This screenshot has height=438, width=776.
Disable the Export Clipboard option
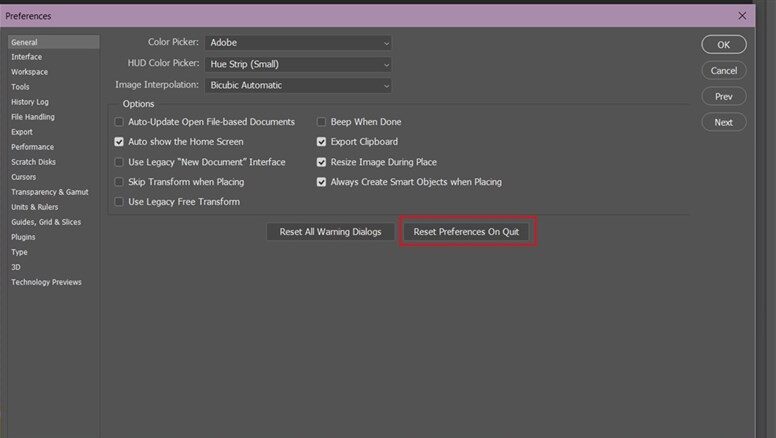322,142
